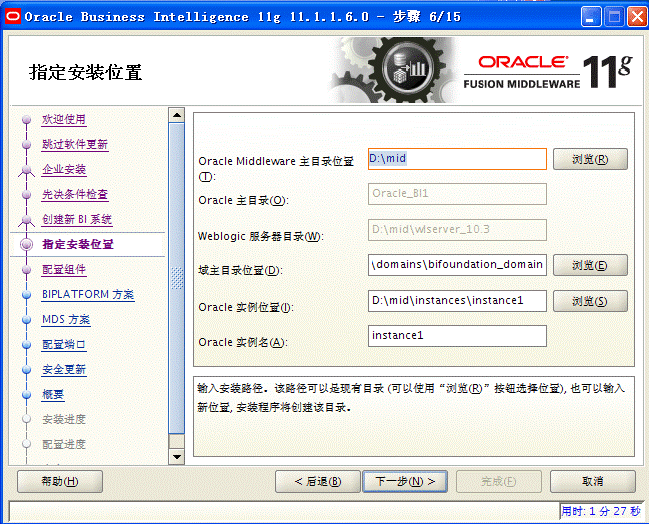
Task: Close the installer window
Action: (637, 17)
